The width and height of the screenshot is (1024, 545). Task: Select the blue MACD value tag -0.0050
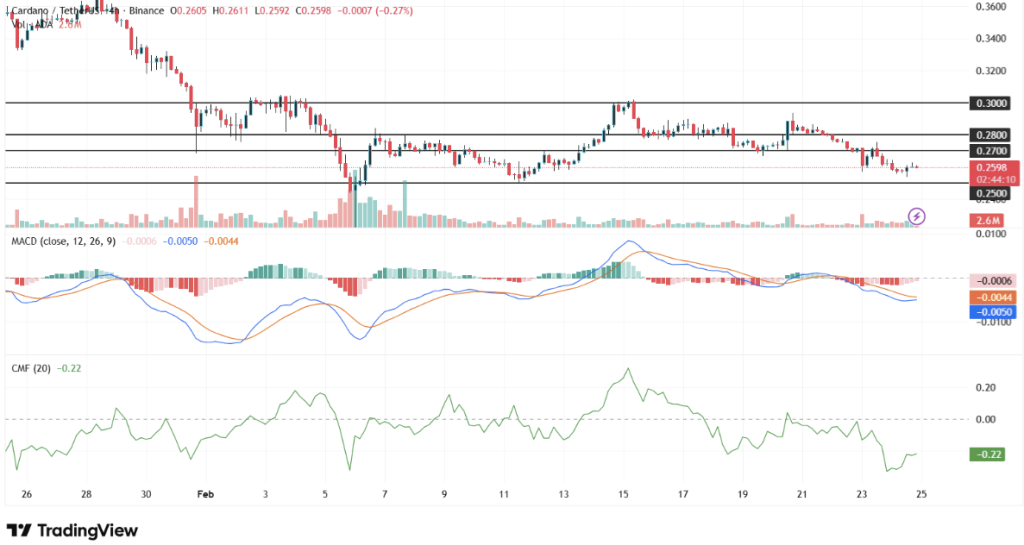pos(993,312)
